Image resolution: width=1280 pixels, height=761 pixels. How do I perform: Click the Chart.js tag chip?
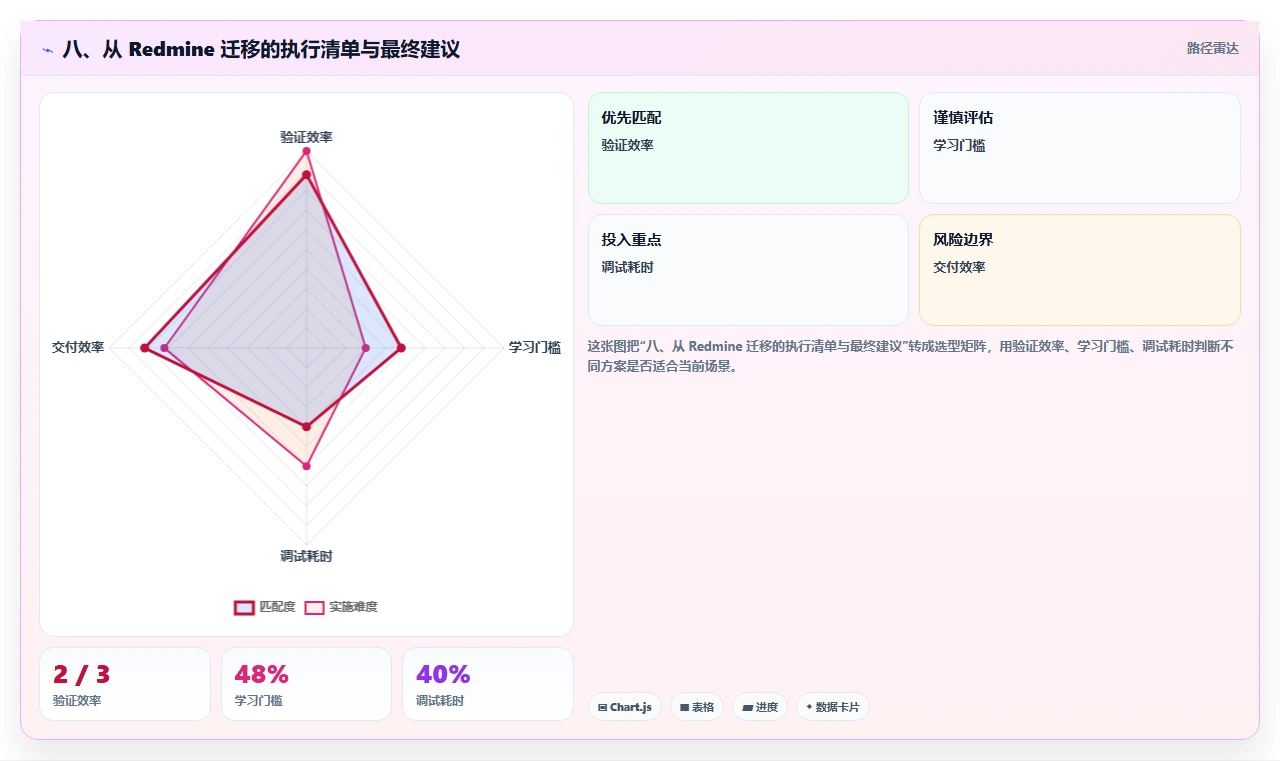(624, 707)
